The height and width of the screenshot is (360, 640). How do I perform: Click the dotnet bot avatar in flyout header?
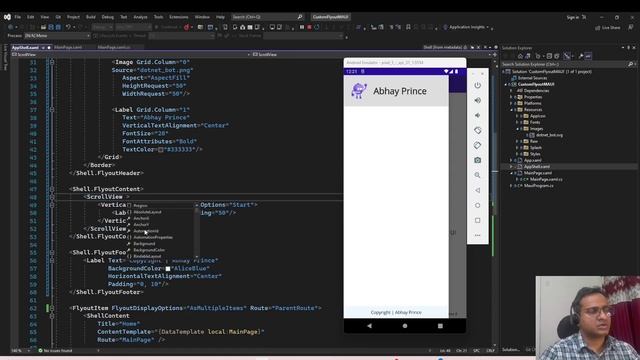click(359, 91)
